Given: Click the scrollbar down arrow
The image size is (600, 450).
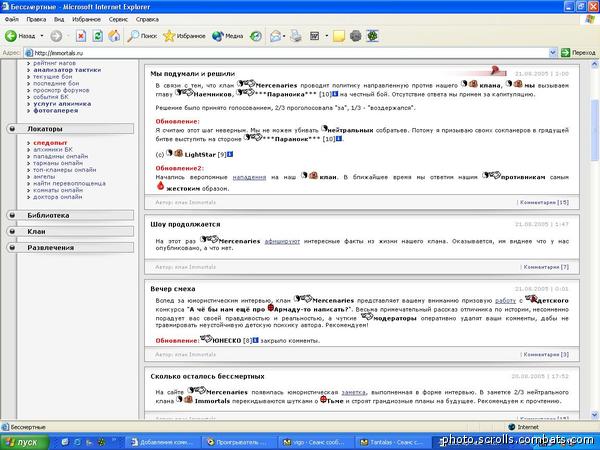Looking at the screenshot, I should tap(595, 414).
